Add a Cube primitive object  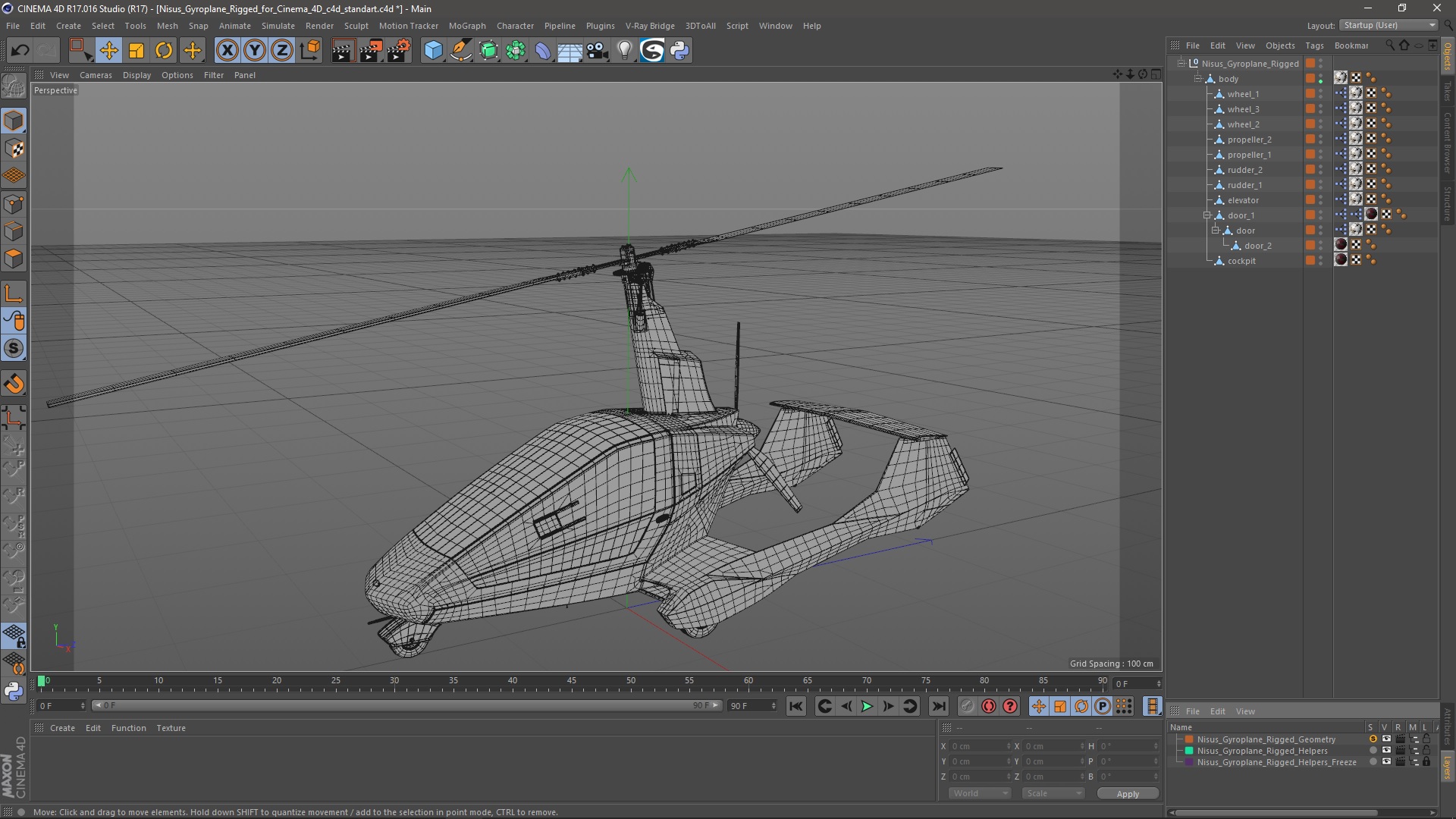[x=433, y=51]
